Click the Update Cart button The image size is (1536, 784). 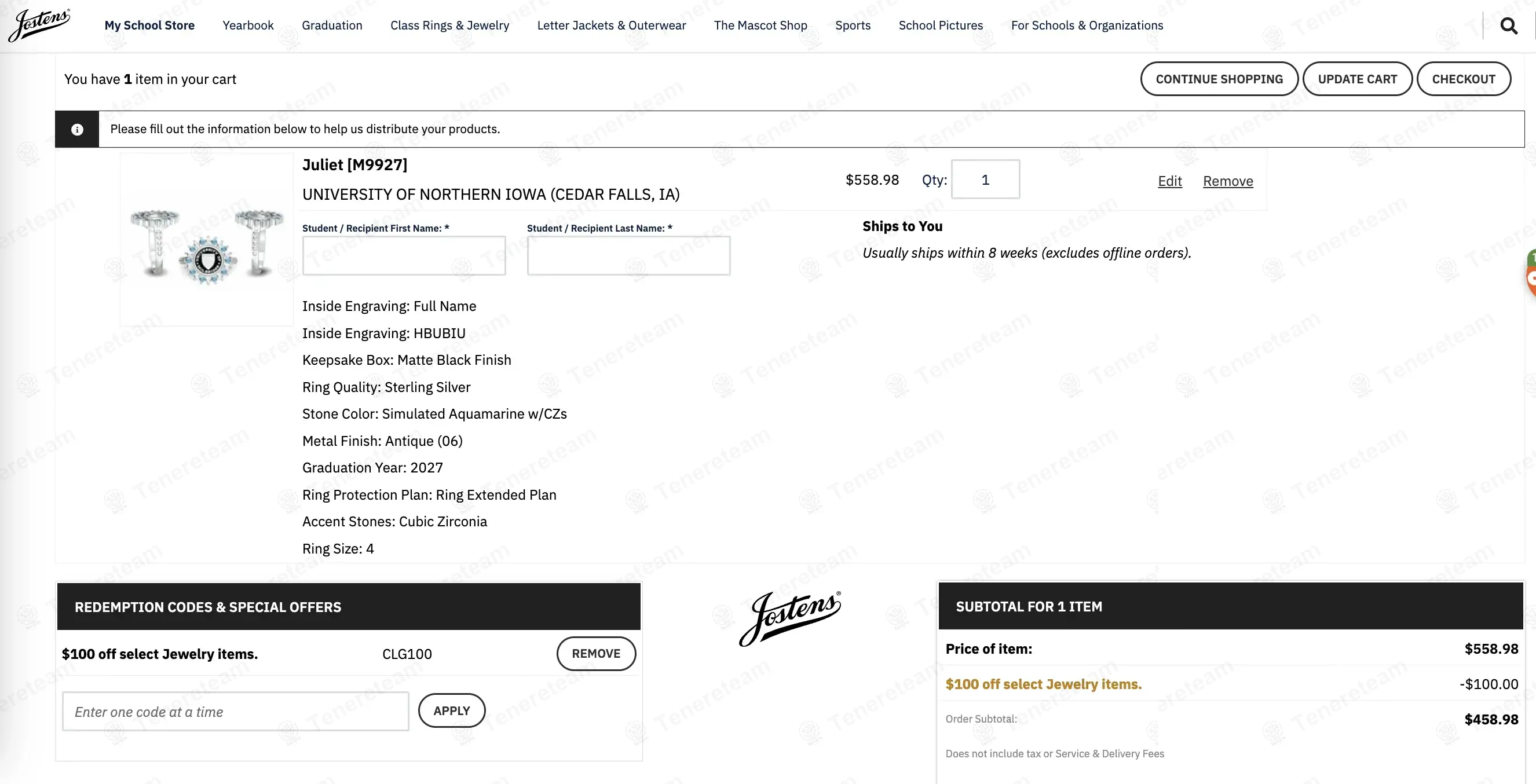[x=1357, y=79]
